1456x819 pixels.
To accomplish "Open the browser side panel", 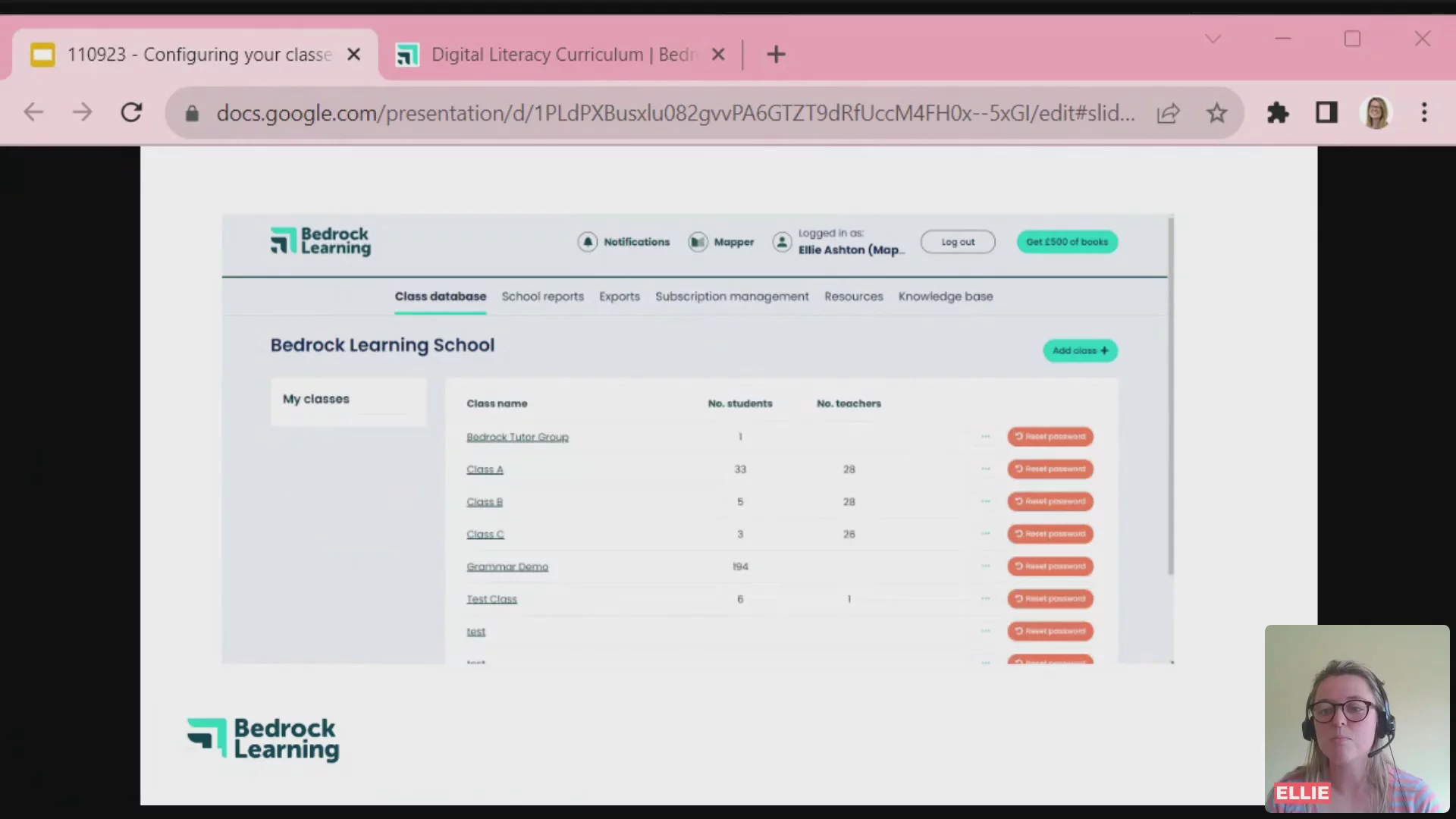I will [x=1326, y=113].
